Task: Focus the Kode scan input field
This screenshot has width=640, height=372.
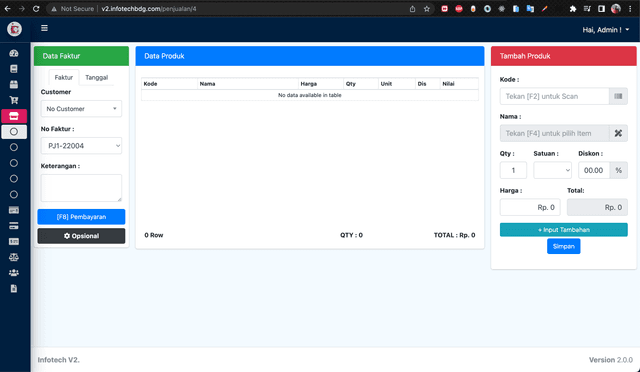Action: (554, 96)
